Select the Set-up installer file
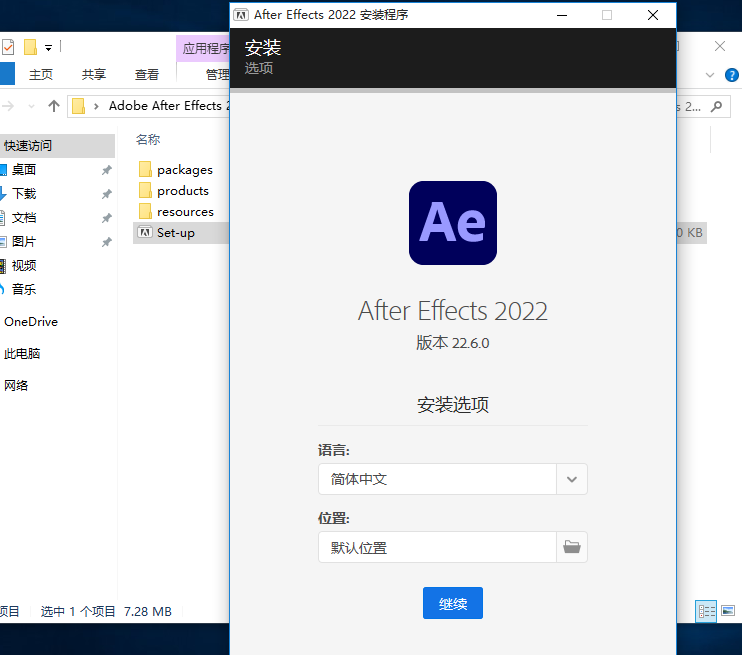 click(176, 233)
